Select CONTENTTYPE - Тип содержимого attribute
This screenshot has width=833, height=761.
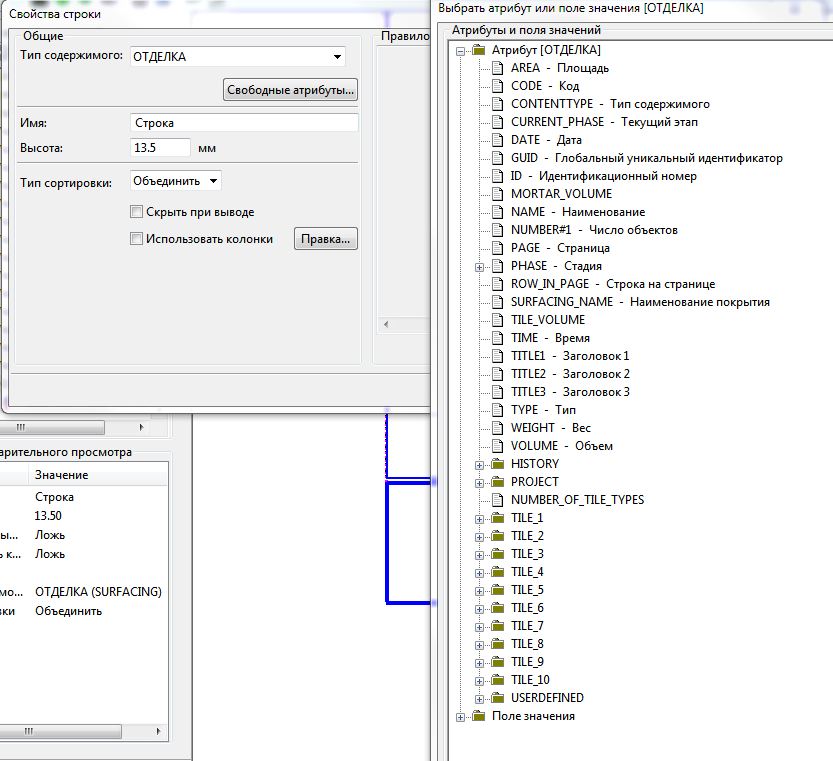pyautogui.click(x=610, y=104)
